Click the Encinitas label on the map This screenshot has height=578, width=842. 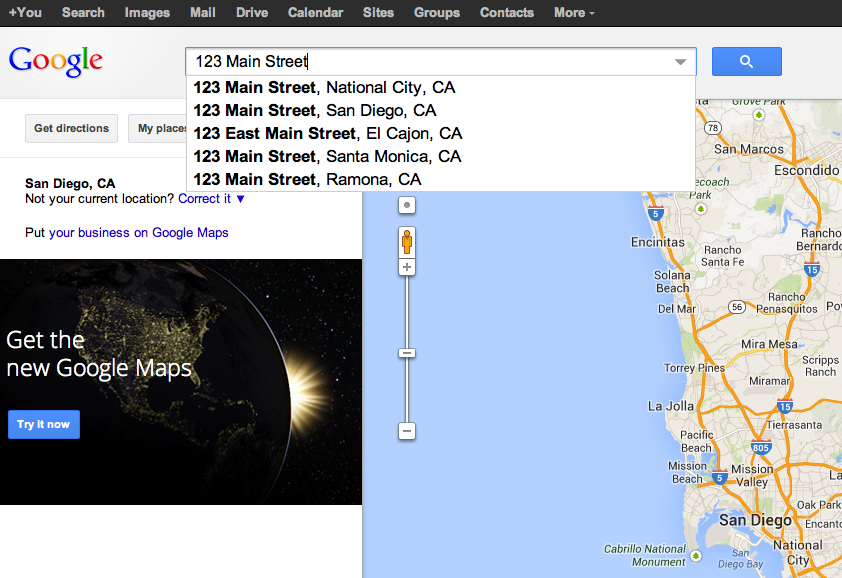(658, 242)
